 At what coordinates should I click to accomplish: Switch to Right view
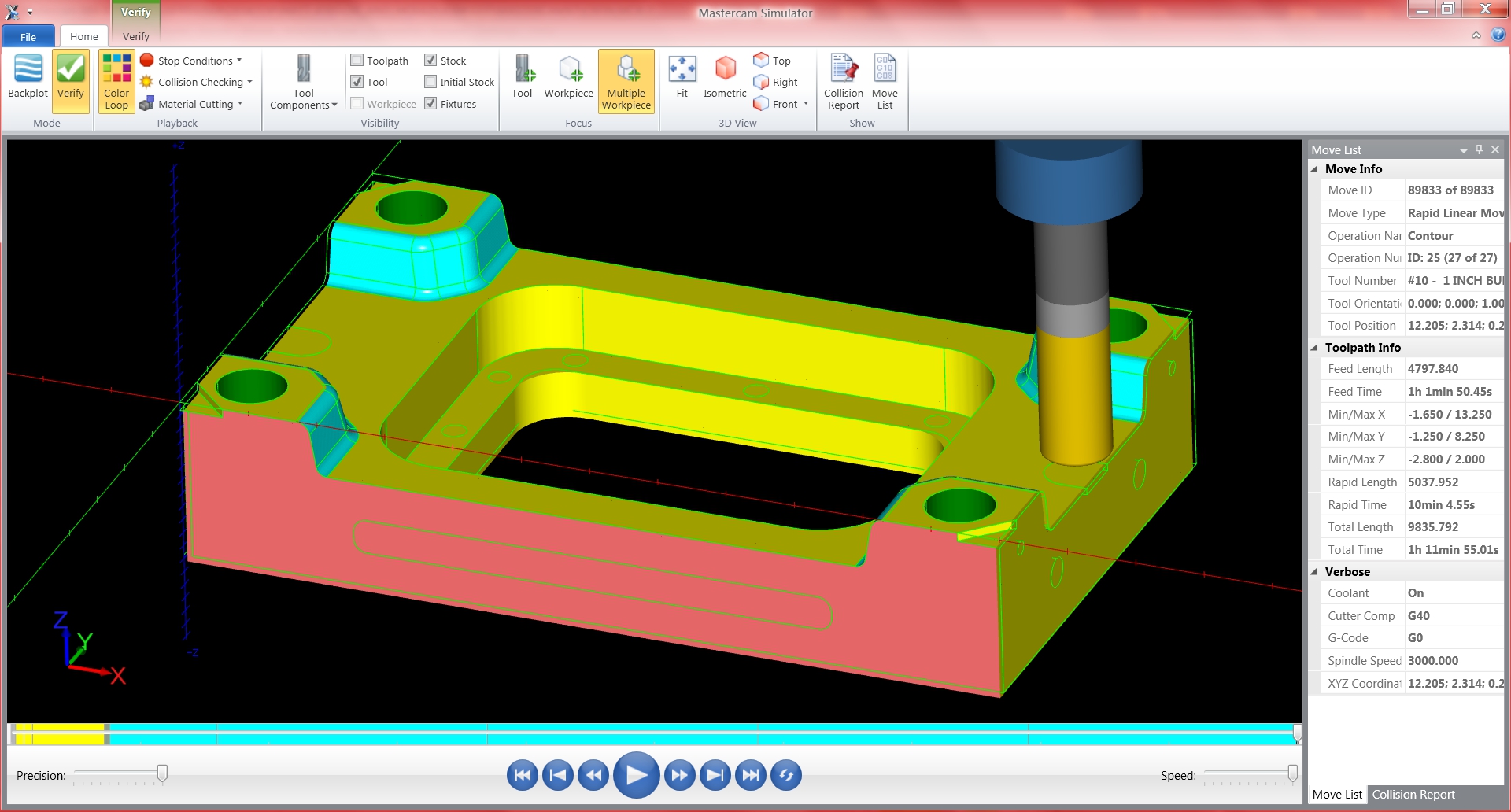pyautogui.click(x=776, y=82)
